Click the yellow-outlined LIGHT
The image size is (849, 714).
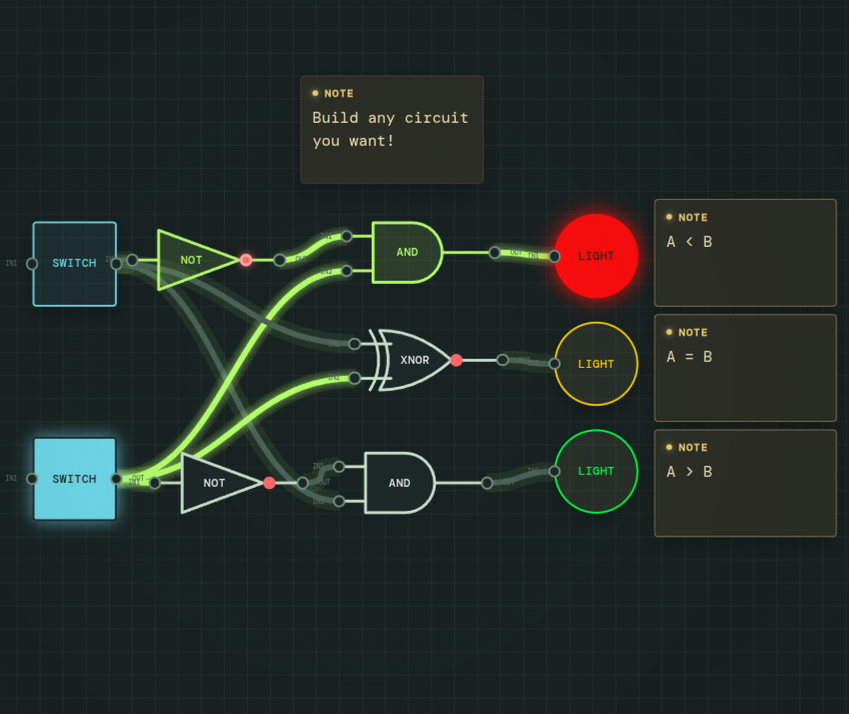click(596, 364)
